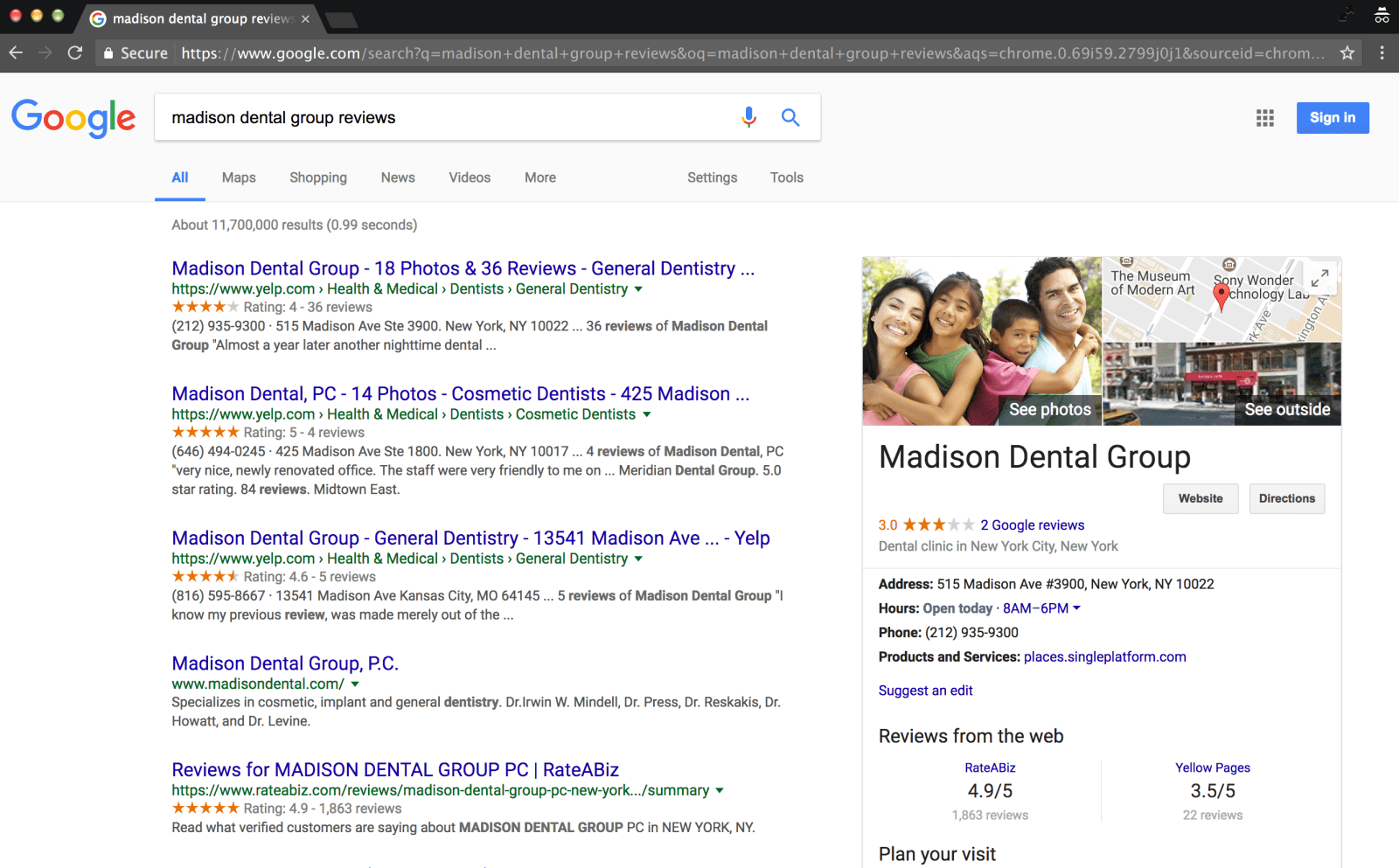The image size is (1399, 868).
Task: Click the Google logo
Action: [73, 118]
